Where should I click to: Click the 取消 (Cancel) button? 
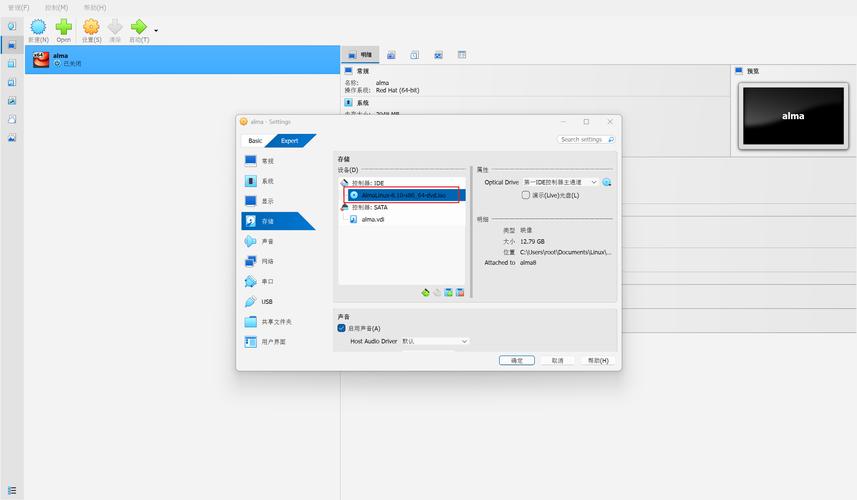tap(557, 360)
